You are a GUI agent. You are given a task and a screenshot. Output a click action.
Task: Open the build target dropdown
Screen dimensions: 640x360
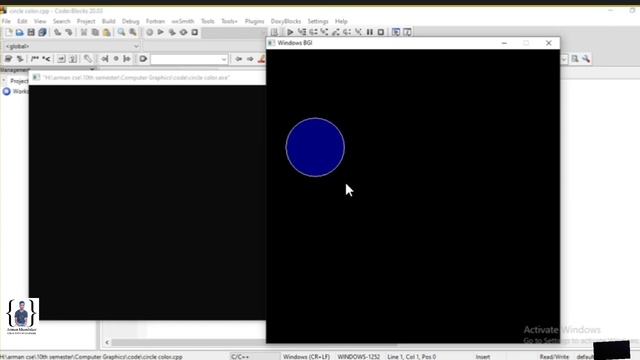234,32
